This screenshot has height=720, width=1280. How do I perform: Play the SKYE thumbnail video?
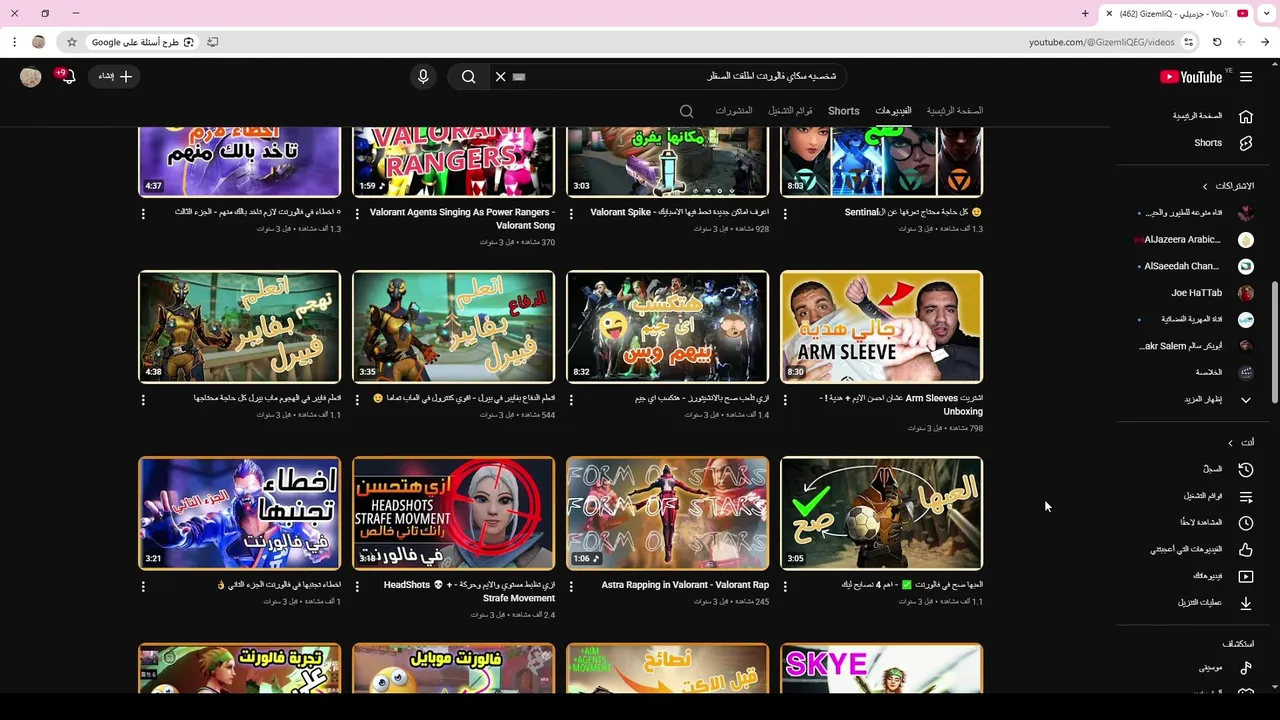click(x=881, y=668)
